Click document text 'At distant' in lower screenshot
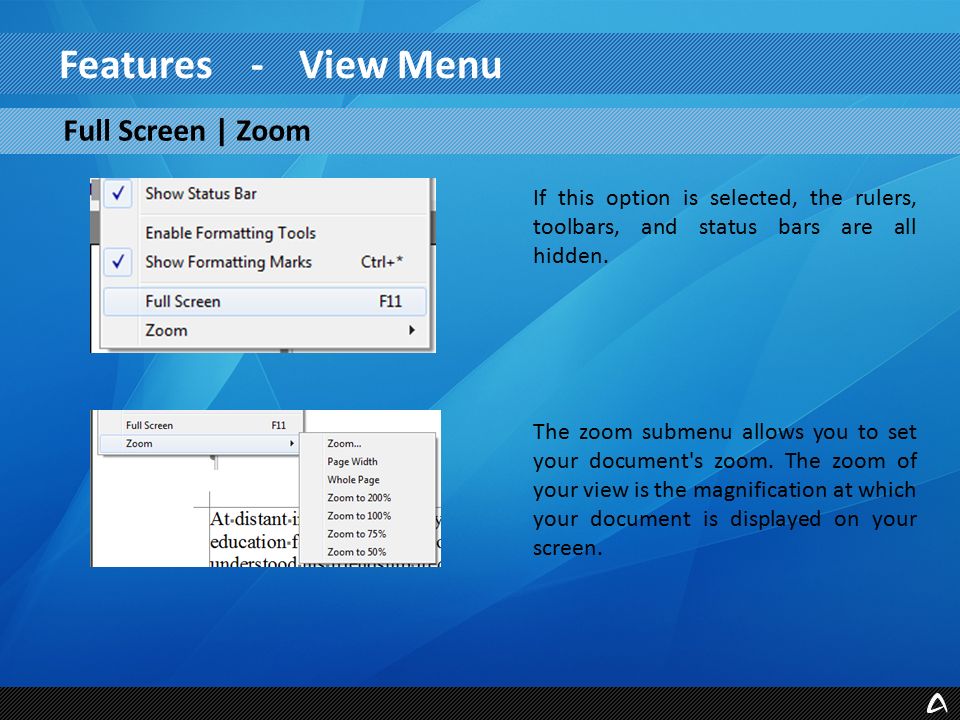The image size is (960, 720). tap(249, 519)
